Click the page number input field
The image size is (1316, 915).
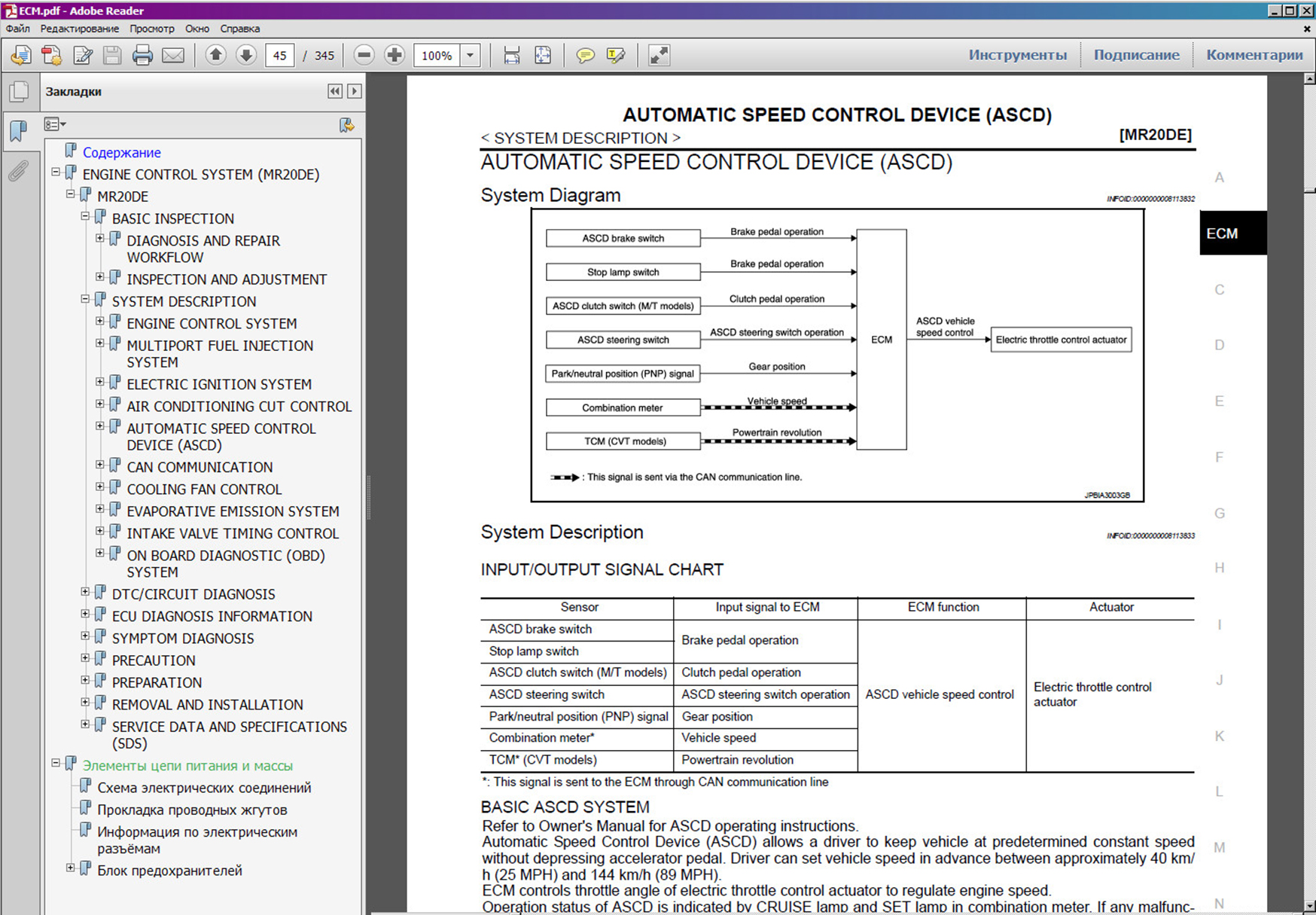[x=279, y=56]
